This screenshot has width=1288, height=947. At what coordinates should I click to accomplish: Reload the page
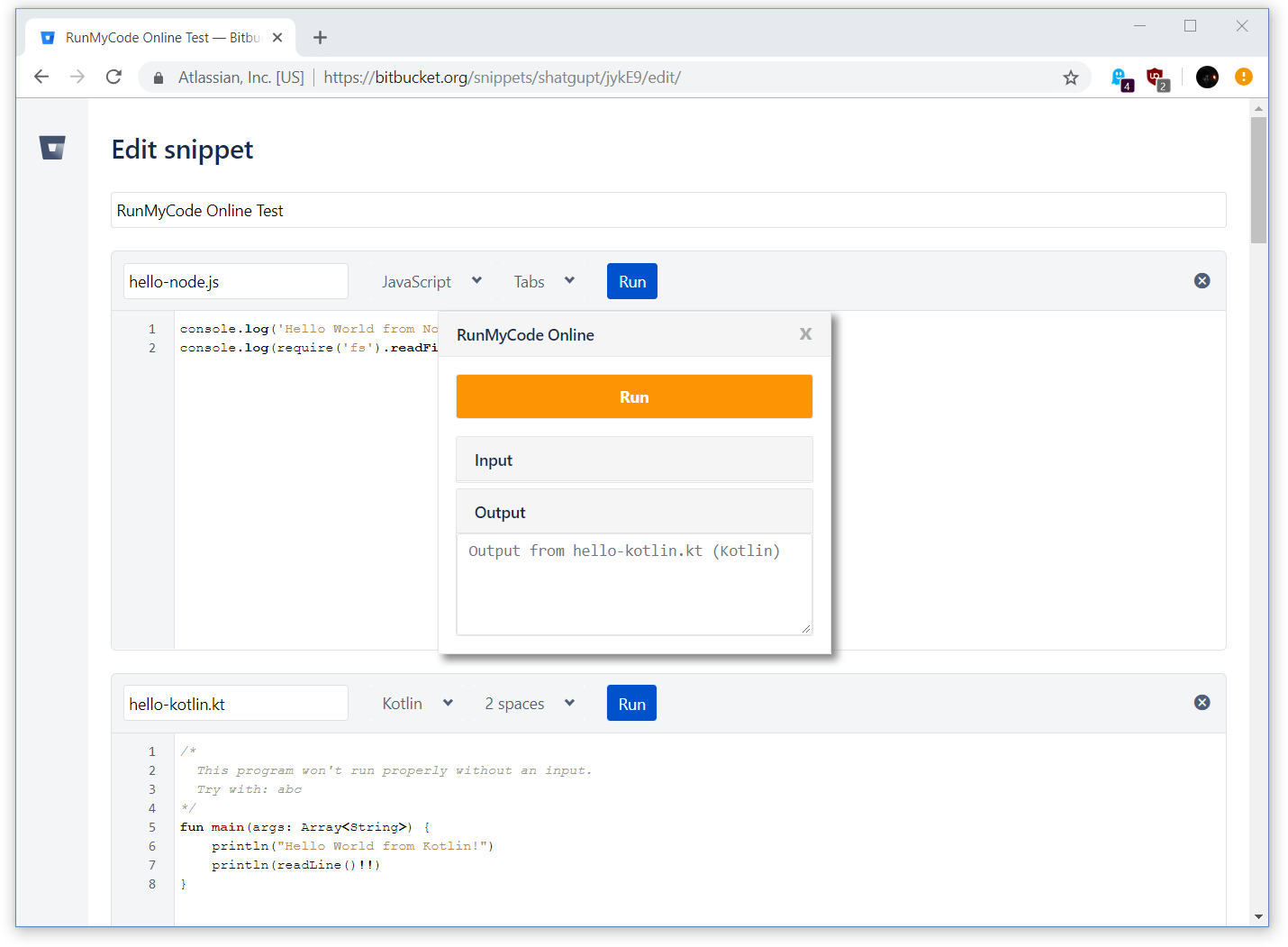pos(113,77)
